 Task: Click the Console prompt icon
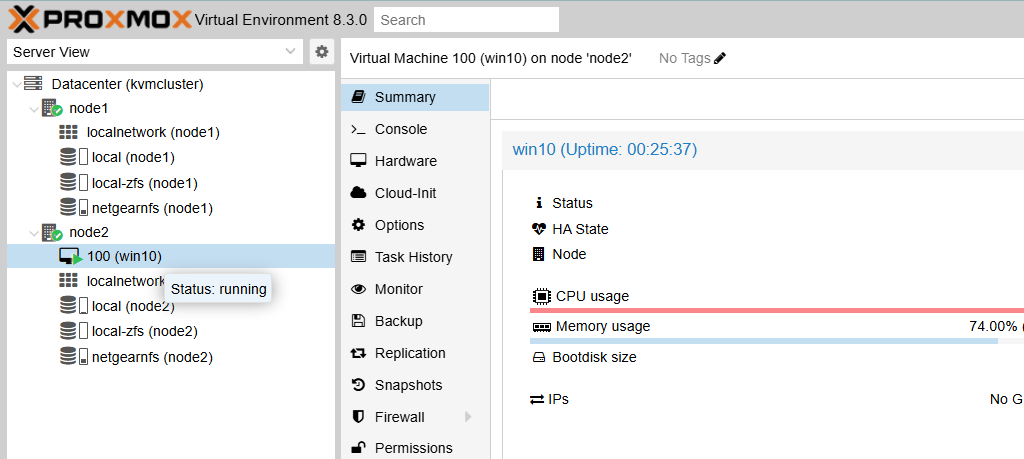tap(358, 129)
